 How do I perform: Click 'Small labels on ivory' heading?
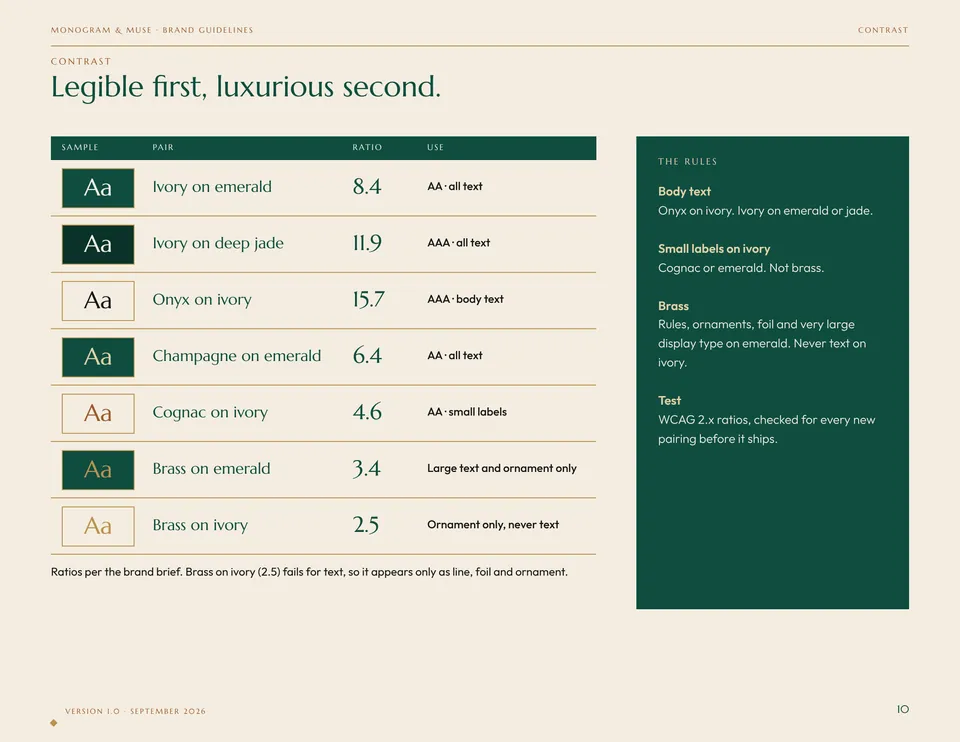(714, 249)
